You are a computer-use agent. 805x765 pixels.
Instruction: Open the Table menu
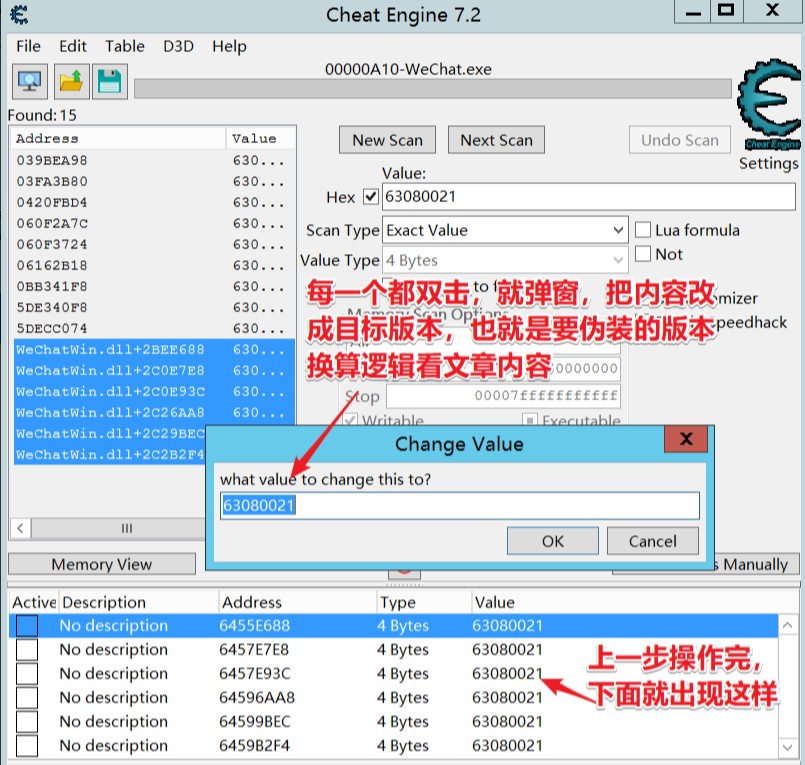(125, 46)
